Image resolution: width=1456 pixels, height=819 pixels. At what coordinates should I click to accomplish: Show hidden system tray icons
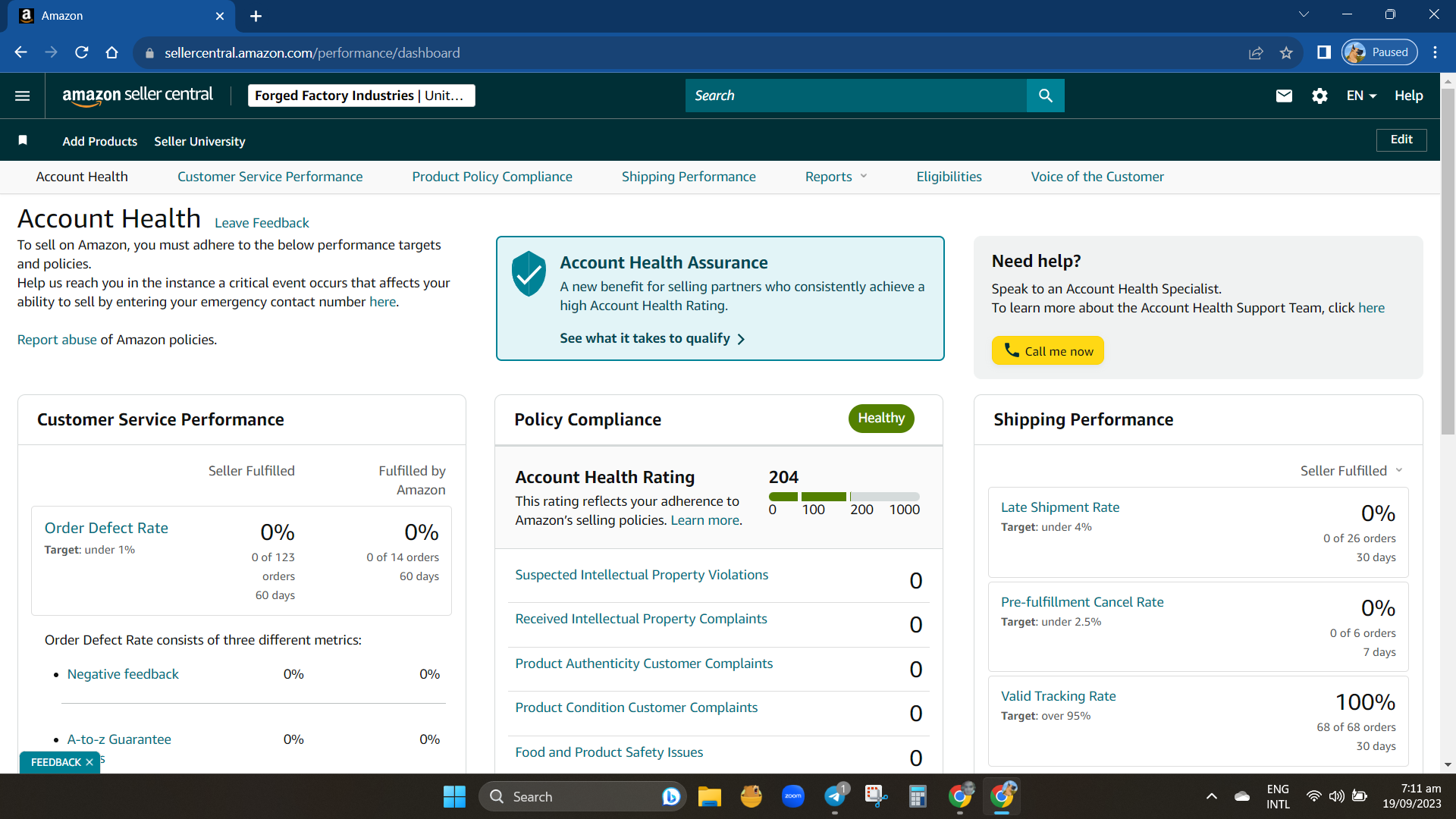(1212, 796)
